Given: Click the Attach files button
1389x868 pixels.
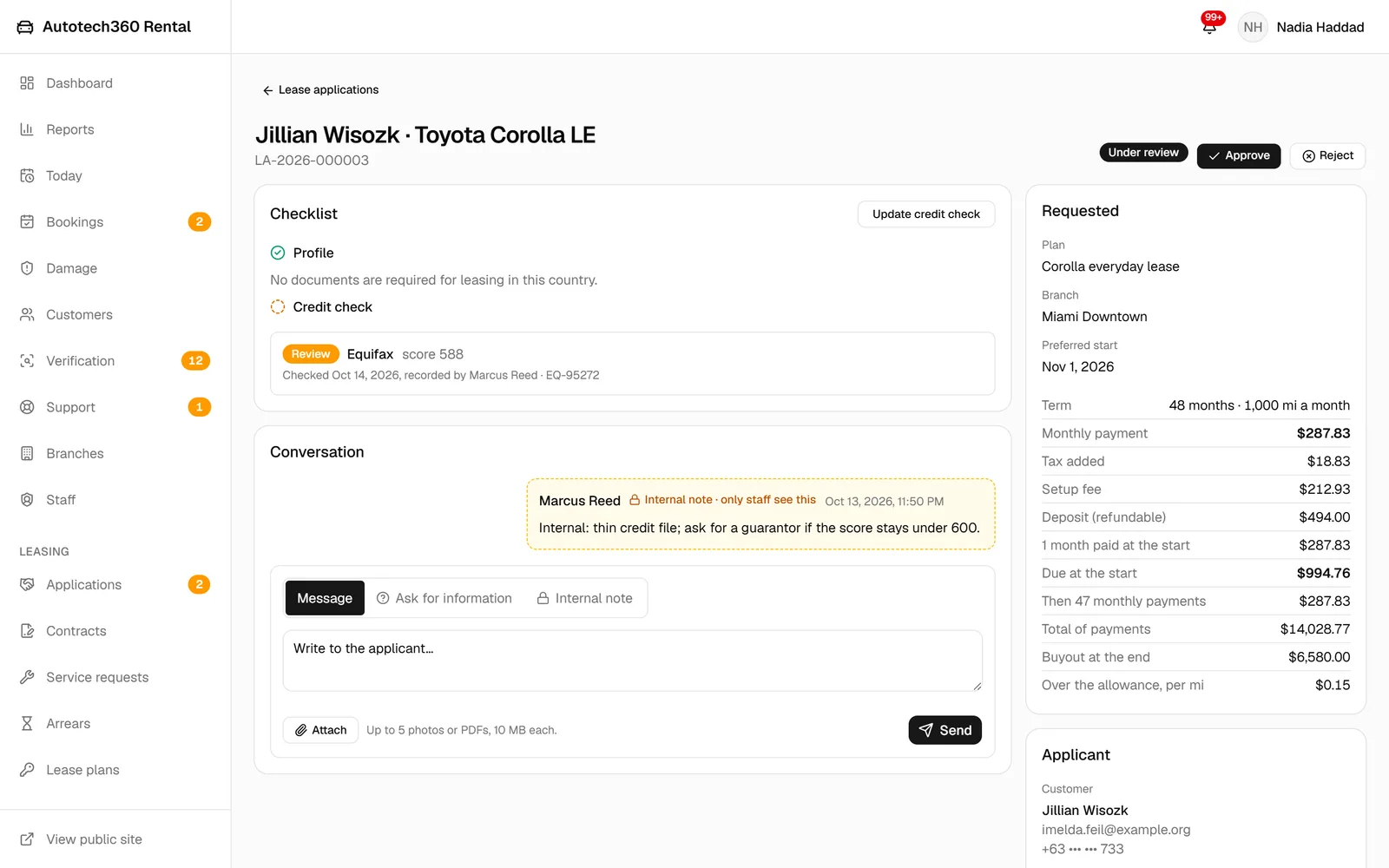Looking at the screenshot, I should (320, 730).
